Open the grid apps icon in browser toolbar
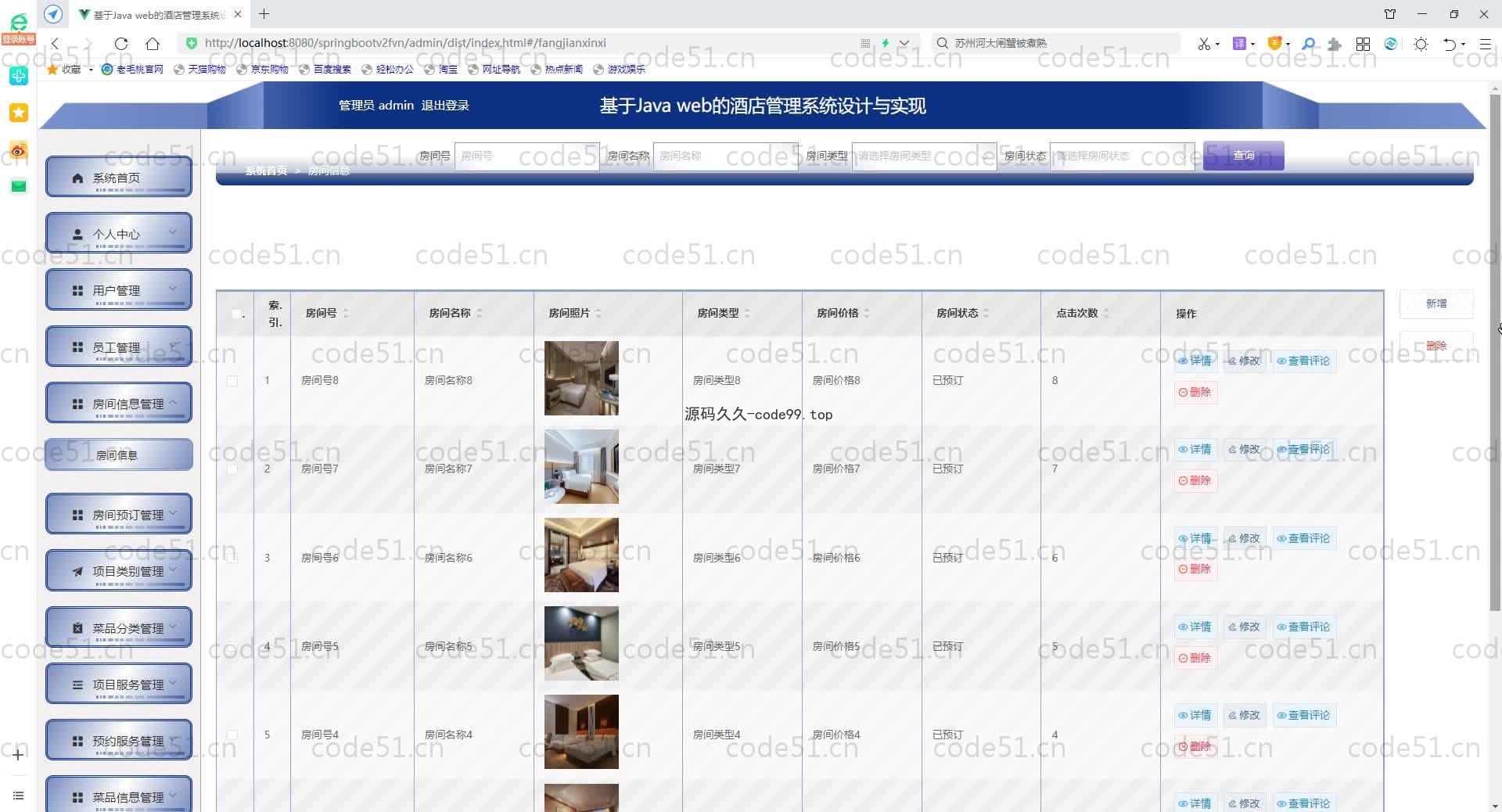This screenshot has width=1502, height=812. tap(1363, 44)
